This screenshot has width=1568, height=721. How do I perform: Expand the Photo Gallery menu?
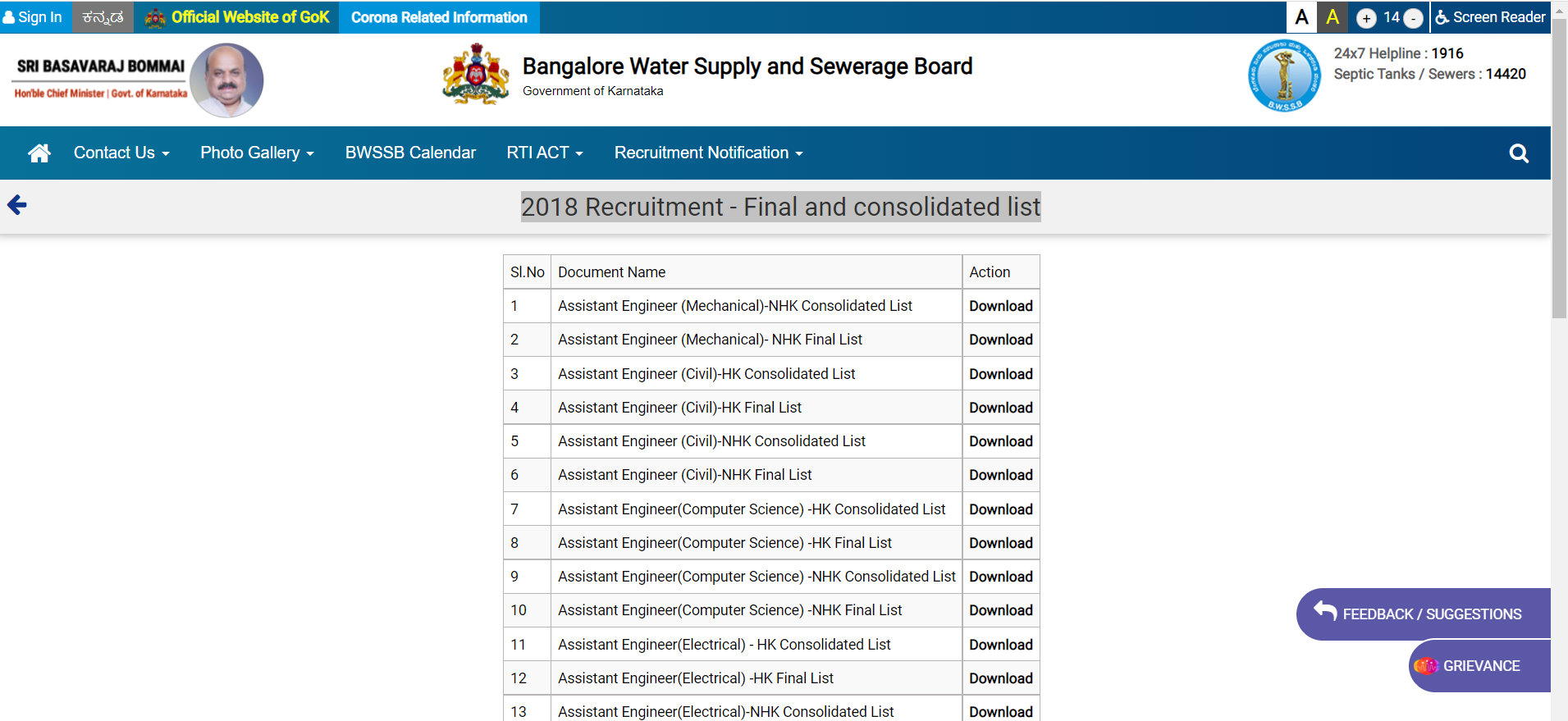click(257, 153)
